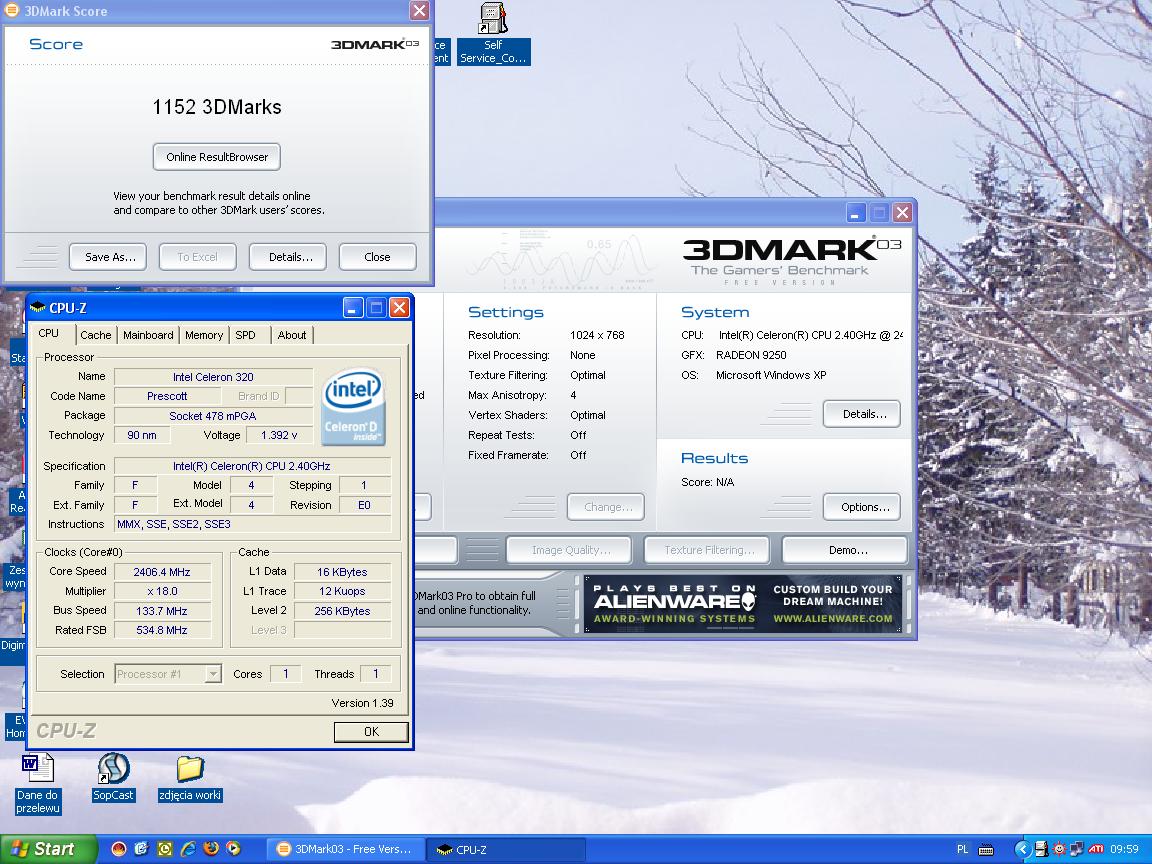This screenshot has height=864, width=1152.
Task: Click the Image Quality button
Action: point(569,550)
